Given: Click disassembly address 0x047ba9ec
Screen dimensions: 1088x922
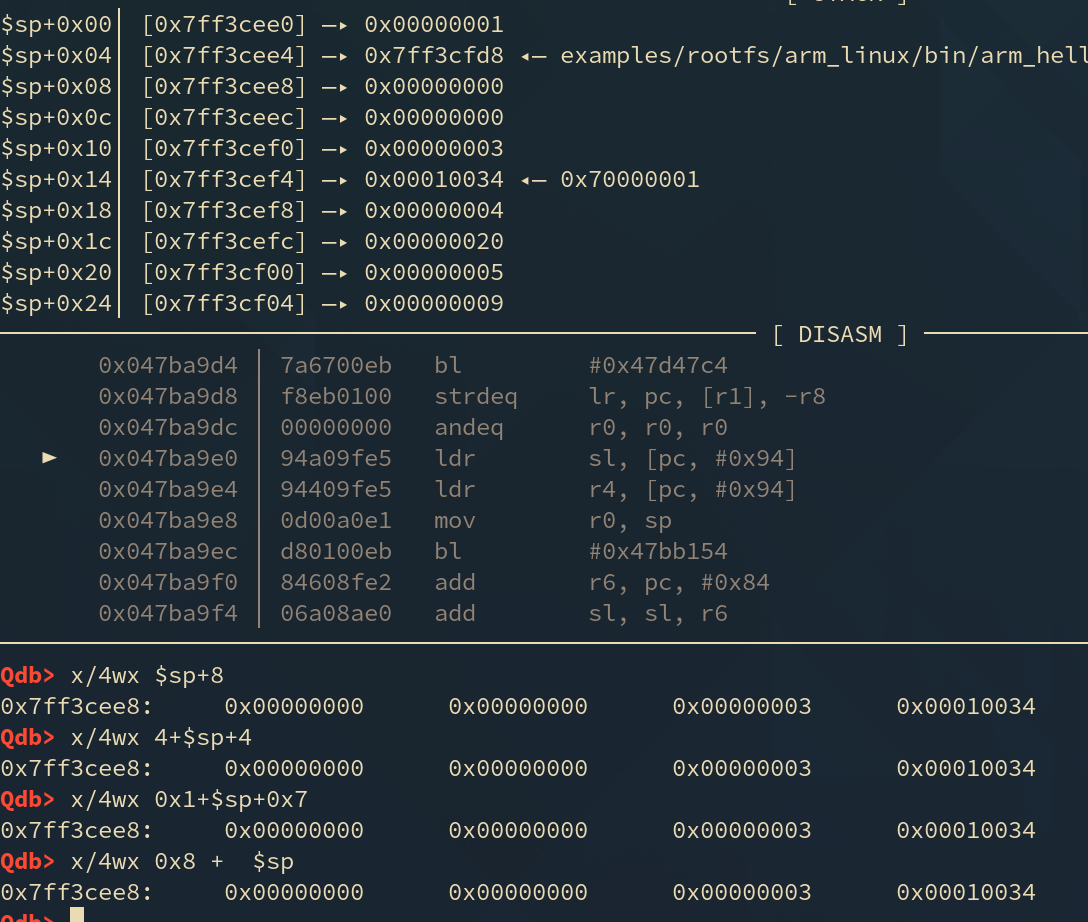Looking at the screenshot, I should pyautogui.click(x=168, y=552).
